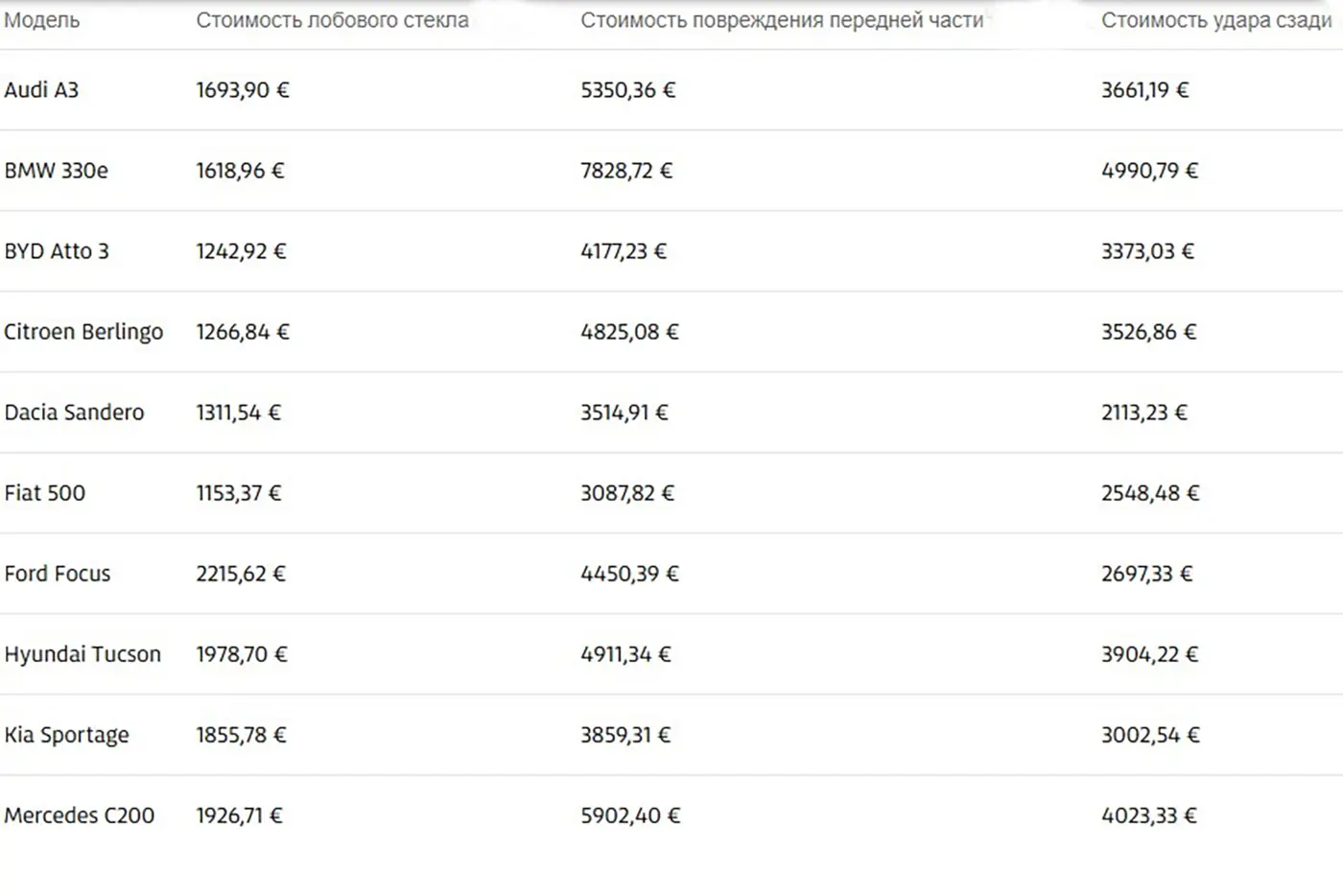The image size is (1343, 896).
Task: Click the Ford Focus row name
Action: [x=58, y=574]
